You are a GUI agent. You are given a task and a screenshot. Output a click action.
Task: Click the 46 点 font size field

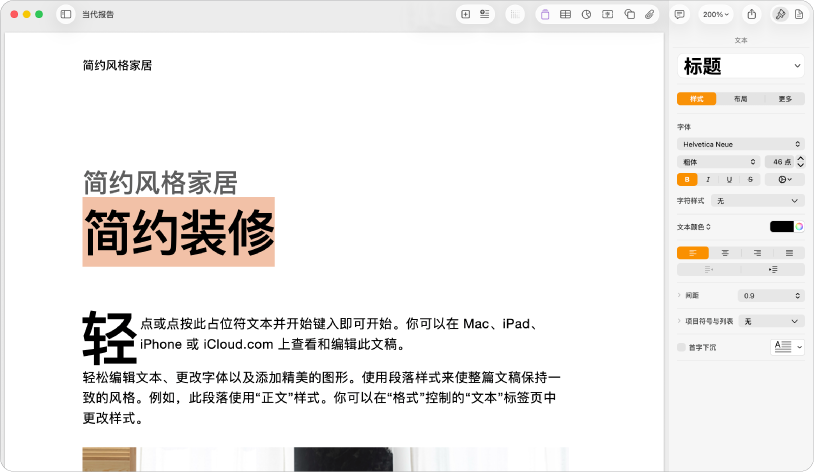pos(780,162)
